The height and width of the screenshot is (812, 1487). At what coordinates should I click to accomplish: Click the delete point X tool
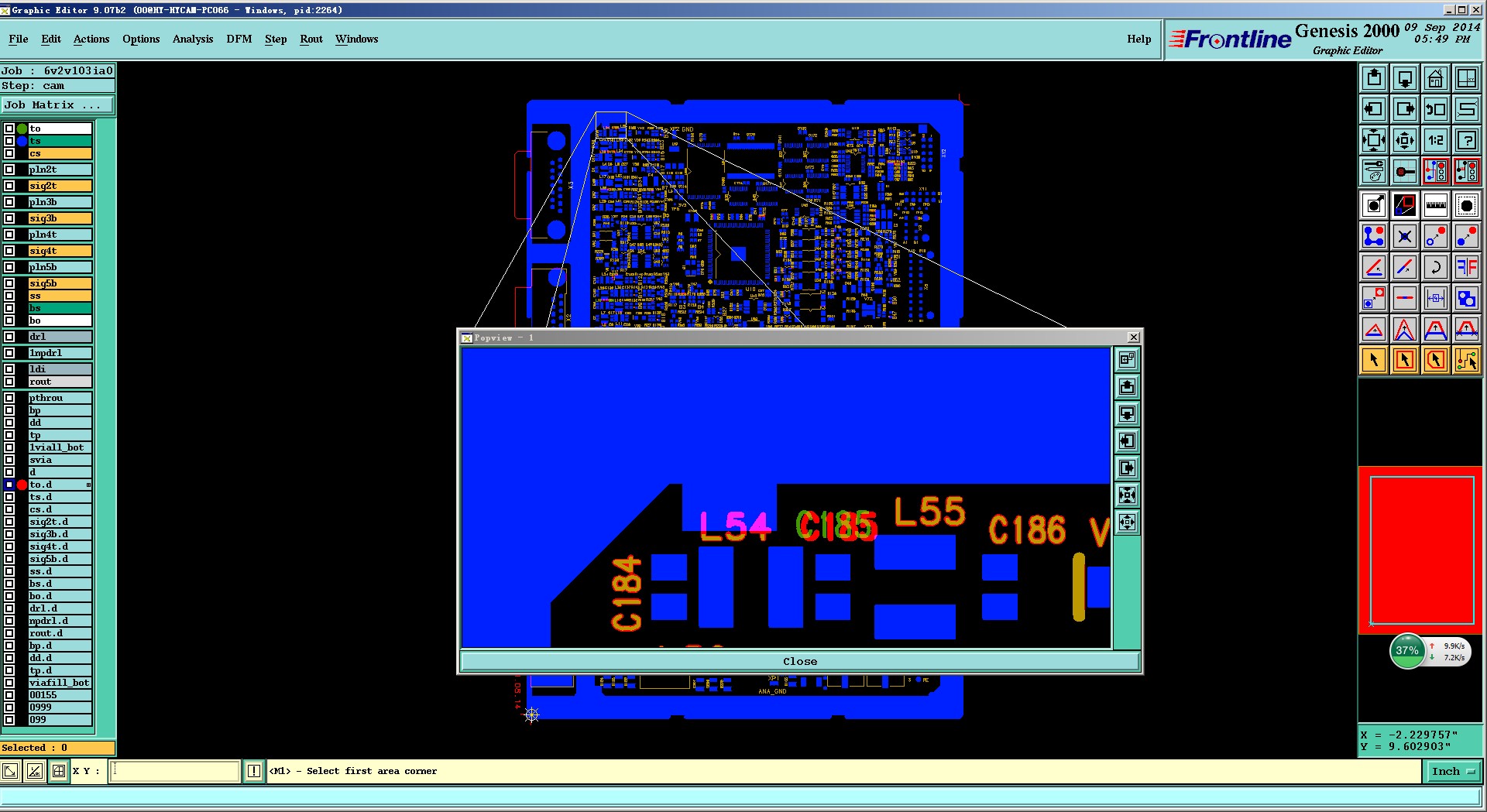click(x=1405, y=236)
